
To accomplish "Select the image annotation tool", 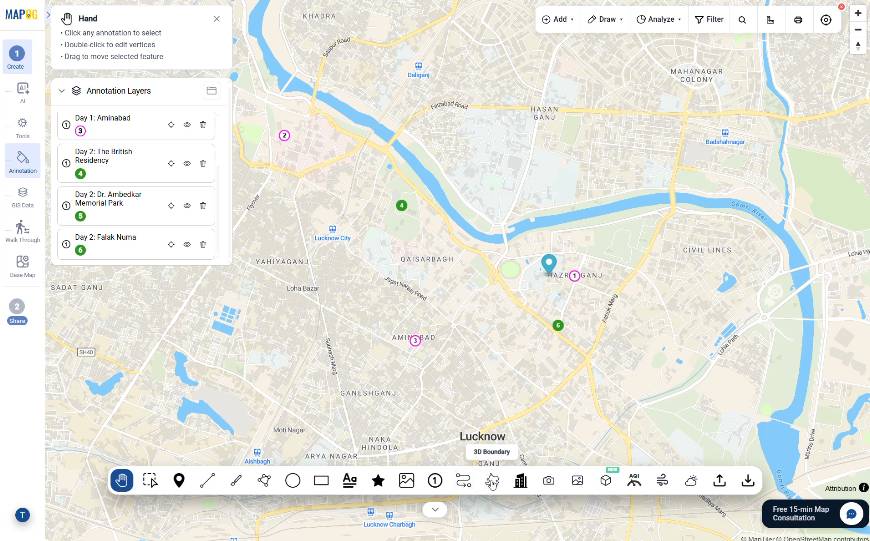I will [407, 481].
